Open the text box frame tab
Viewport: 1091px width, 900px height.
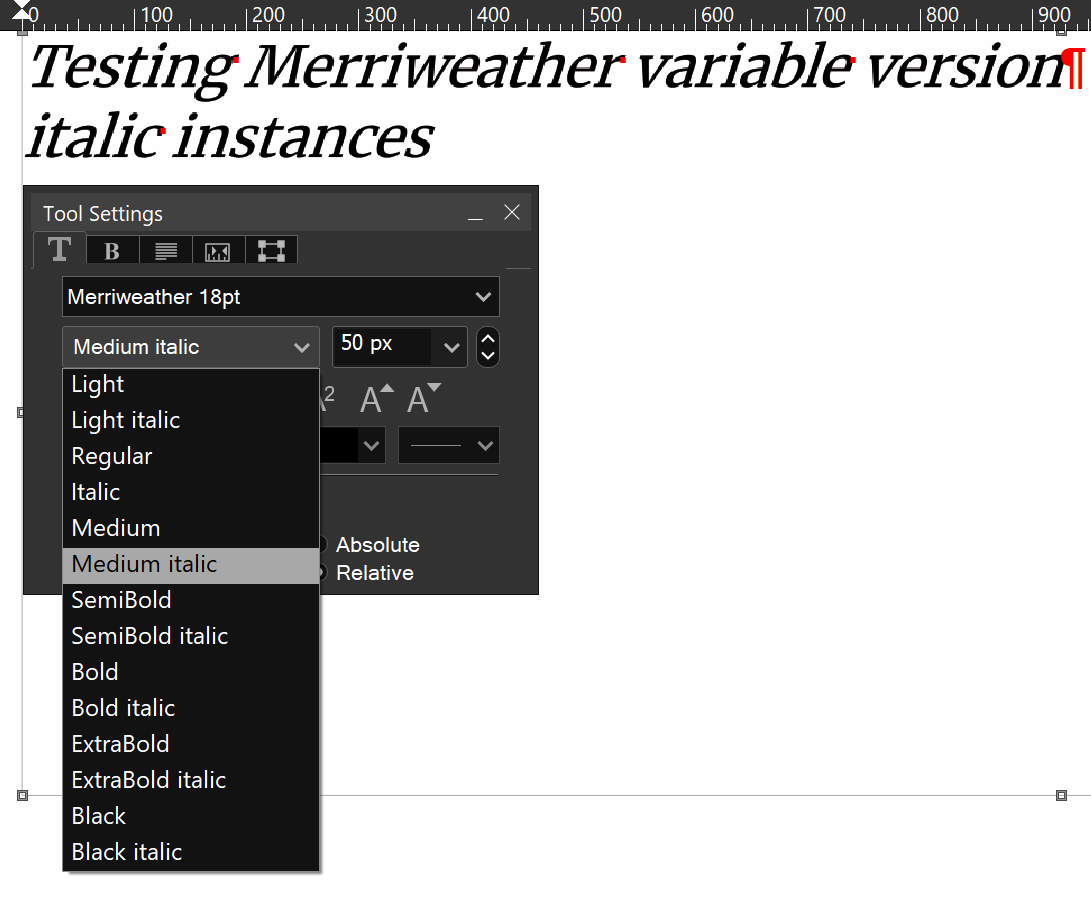tap(271, 251)
